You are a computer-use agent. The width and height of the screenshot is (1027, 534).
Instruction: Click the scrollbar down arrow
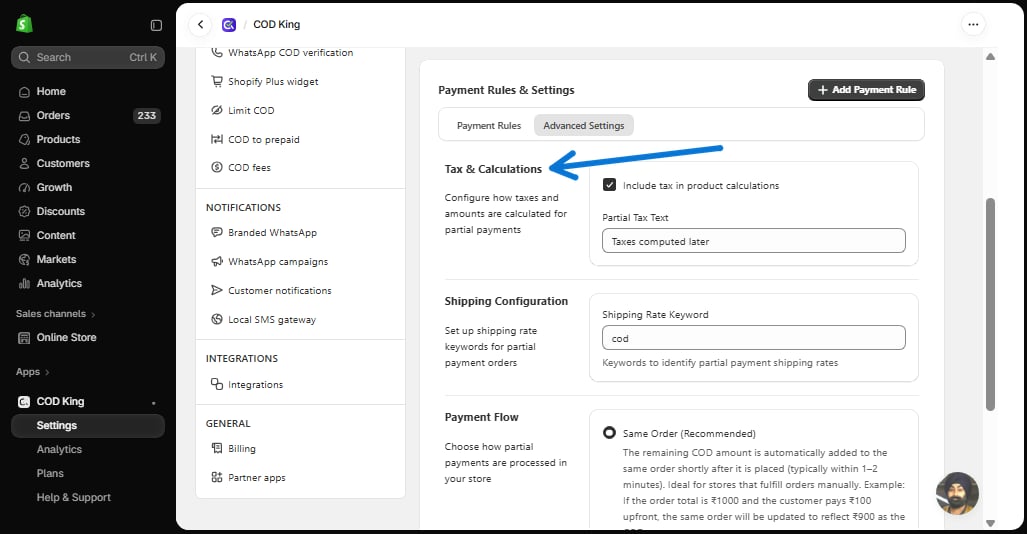point(990,523)
